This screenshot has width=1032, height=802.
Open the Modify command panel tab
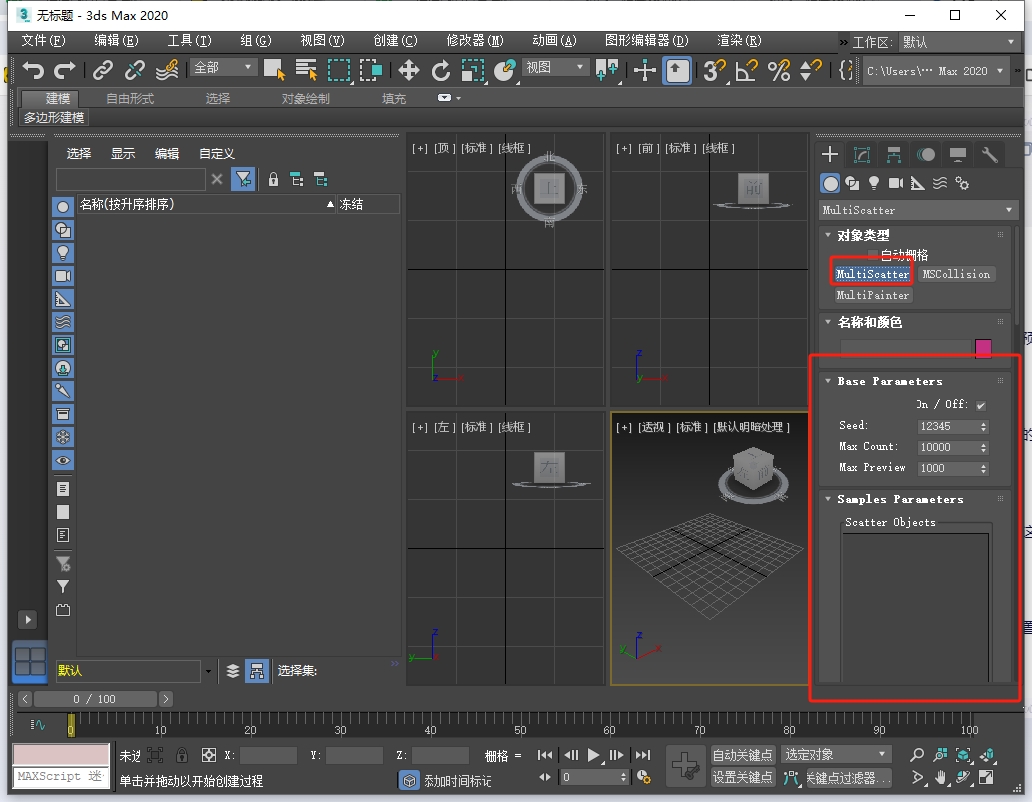862,155
